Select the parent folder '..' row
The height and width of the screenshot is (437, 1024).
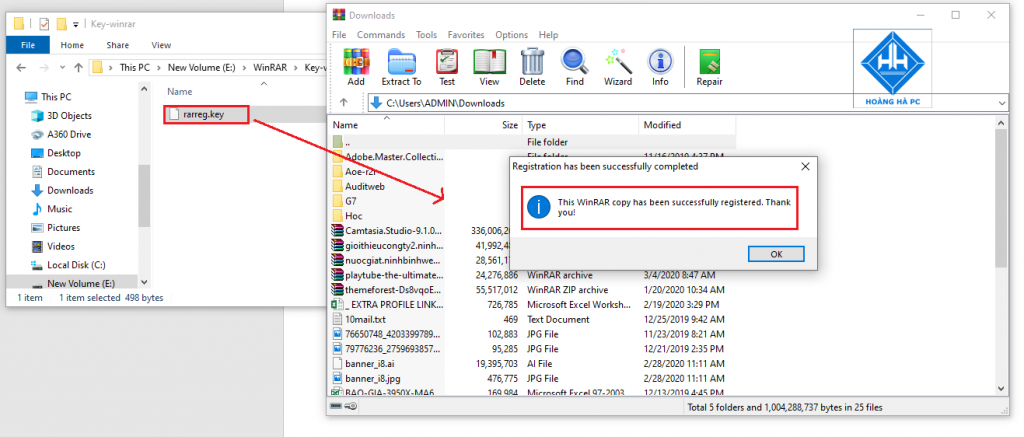pyautogui.click(x=532, y=142)
